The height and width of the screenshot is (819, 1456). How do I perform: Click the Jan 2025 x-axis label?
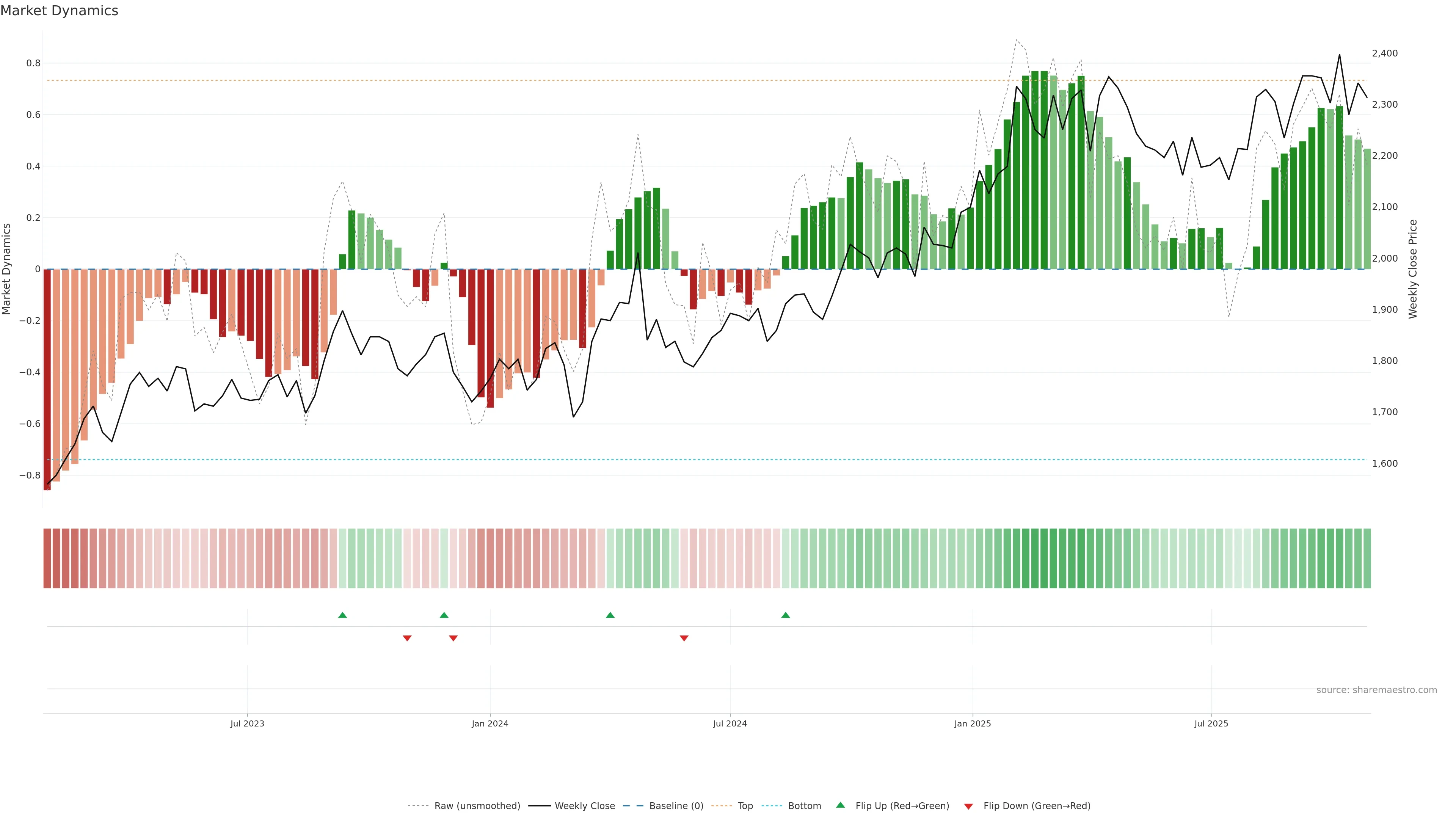point(972,723)
